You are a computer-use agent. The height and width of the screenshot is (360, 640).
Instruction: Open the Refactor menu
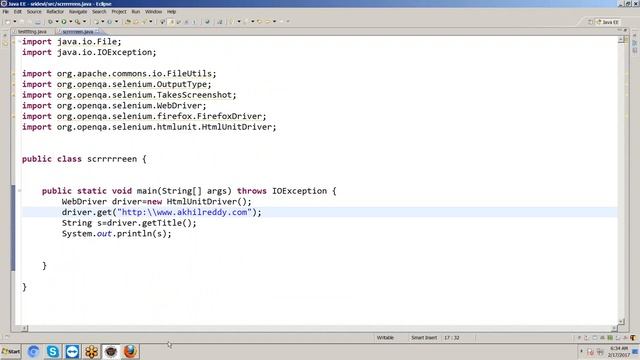tap(55, 12)
